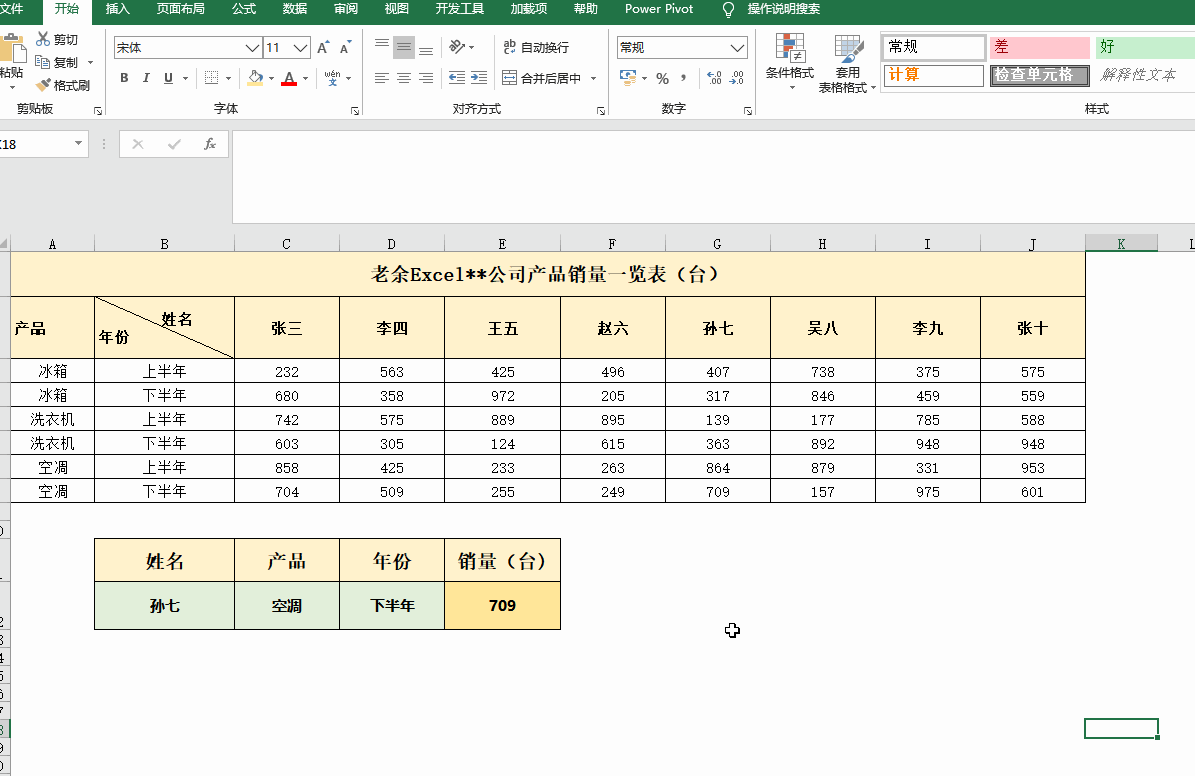The width and height of the screenshot is (1195, 776).
Task: Switch to the 公式 (Formulas) tab
Action: [x=244, y=9]
